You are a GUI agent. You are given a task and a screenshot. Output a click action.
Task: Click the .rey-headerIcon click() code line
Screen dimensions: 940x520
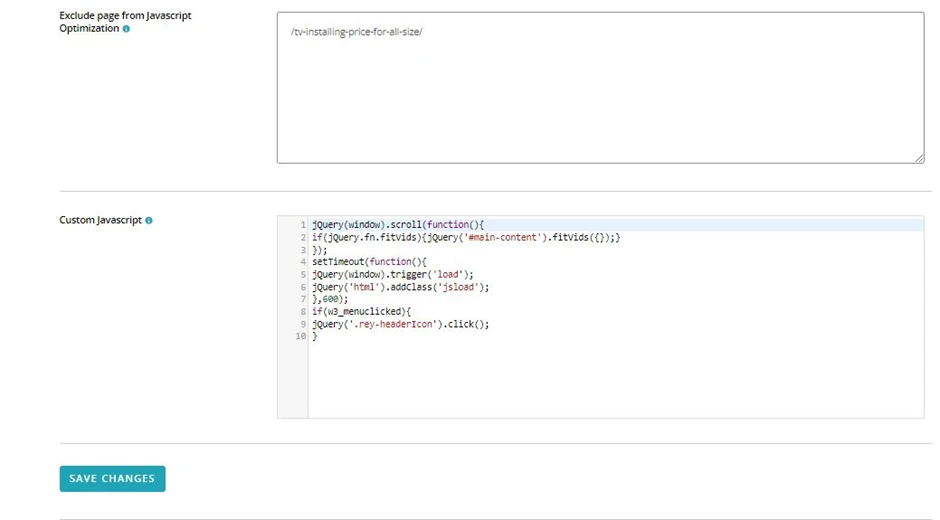tap(400, 324)
